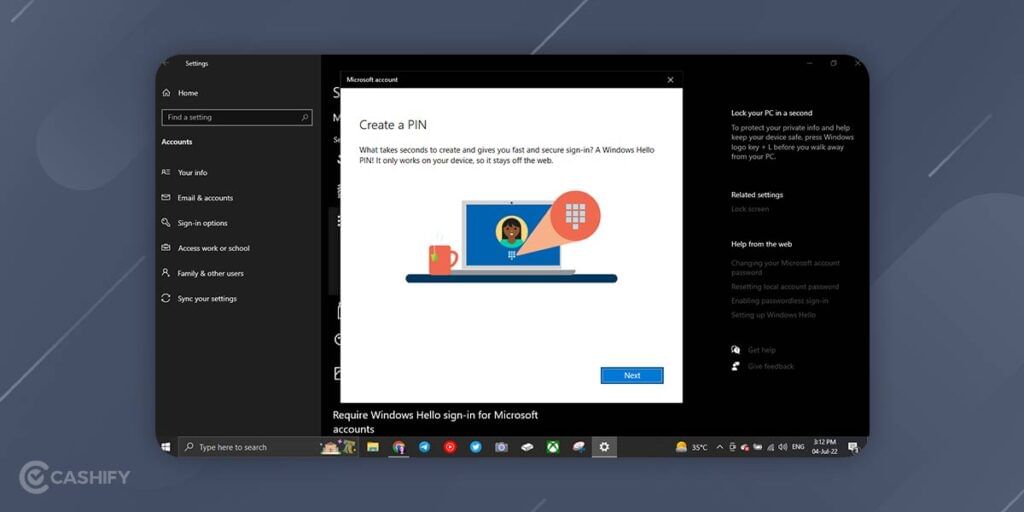This screenshot has width=1024, height=512.
Task: Click the Sign-in options key icon
Action: [166, 223]
